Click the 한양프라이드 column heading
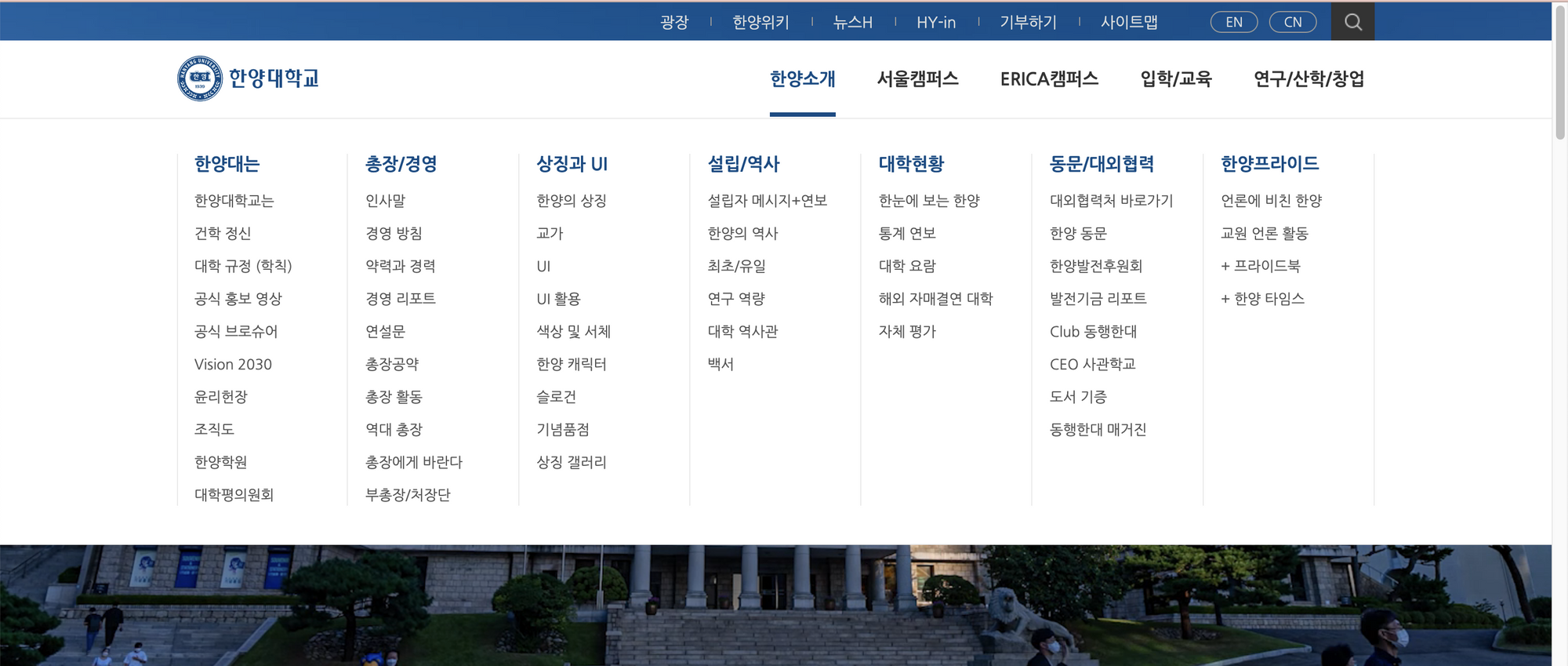This screenshot has height=666, width=1568. (1270, 164)
